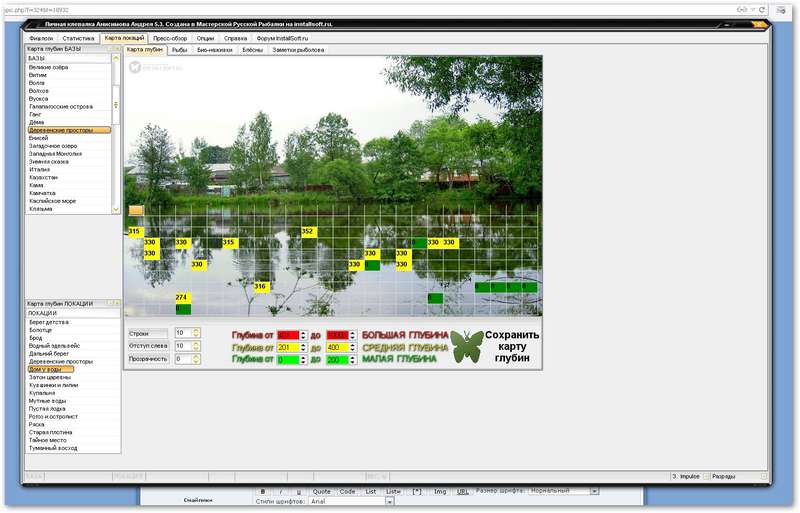The height and width of the screenshot is (513, 800).
Task: Click the browser refresh icon
Action: click(x=762, y=10)
